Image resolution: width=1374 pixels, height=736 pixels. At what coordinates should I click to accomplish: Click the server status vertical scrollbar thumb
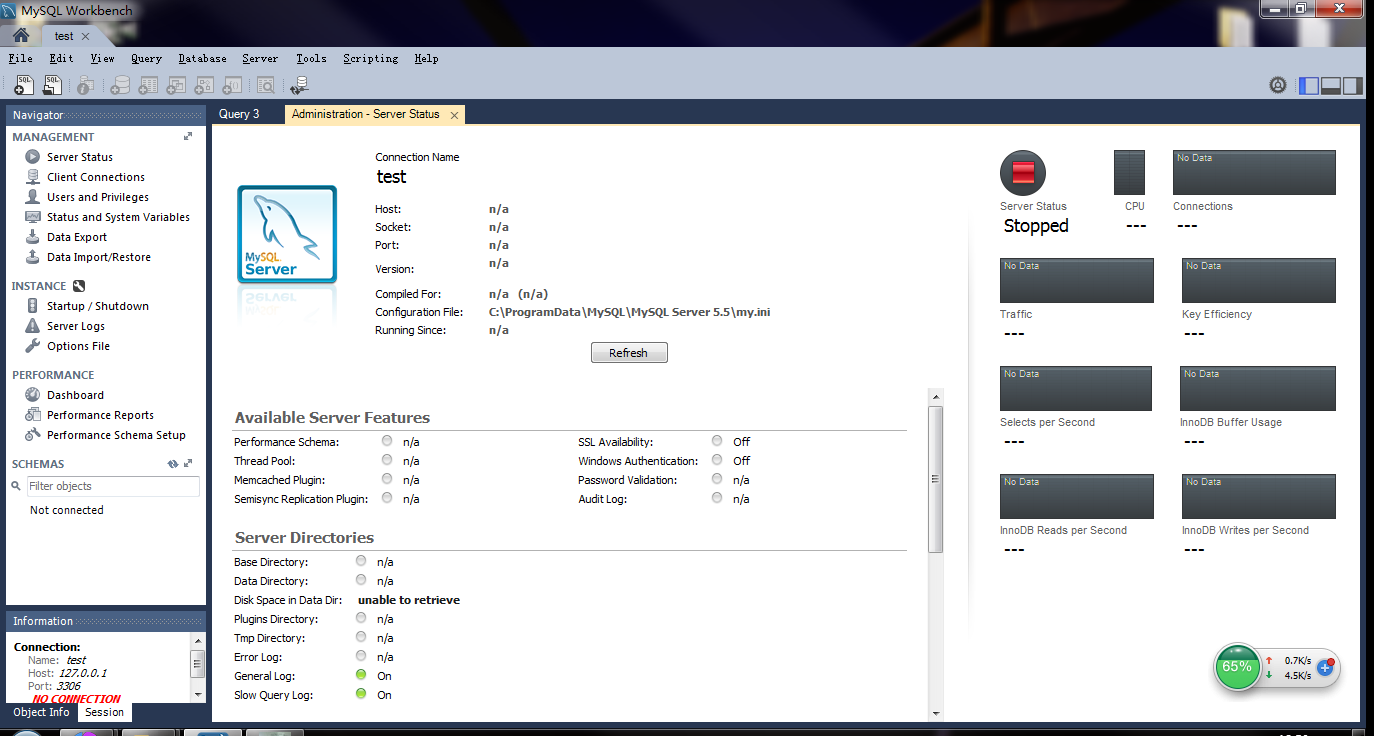tap(936, 478)
